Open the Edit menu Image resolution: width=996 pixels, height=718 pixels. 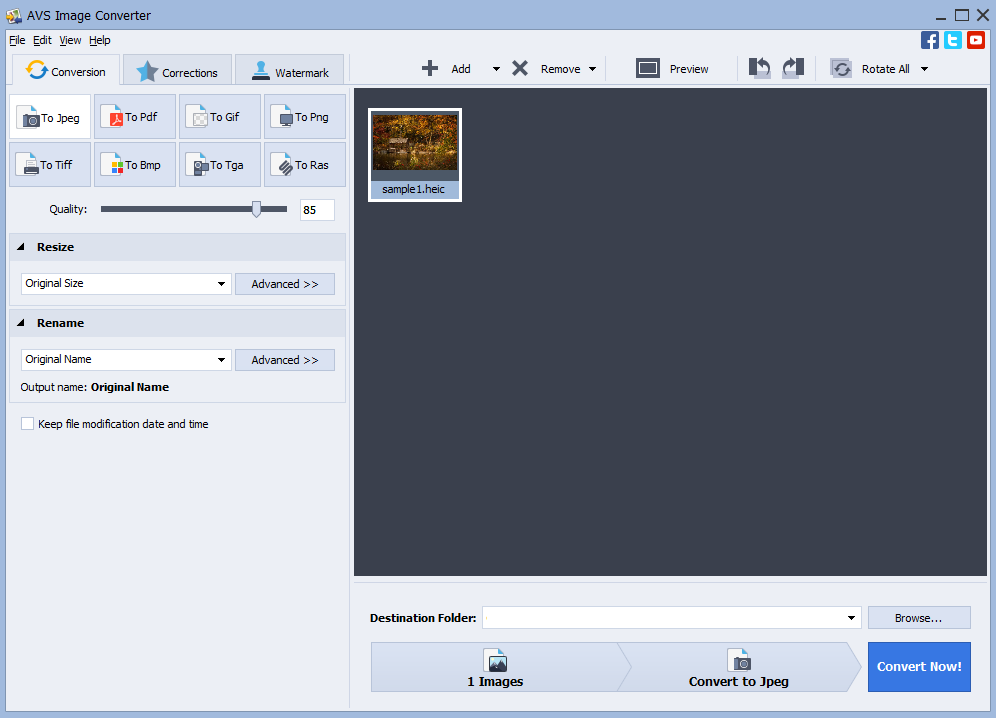pyautogui.click(x=42, y=40)
